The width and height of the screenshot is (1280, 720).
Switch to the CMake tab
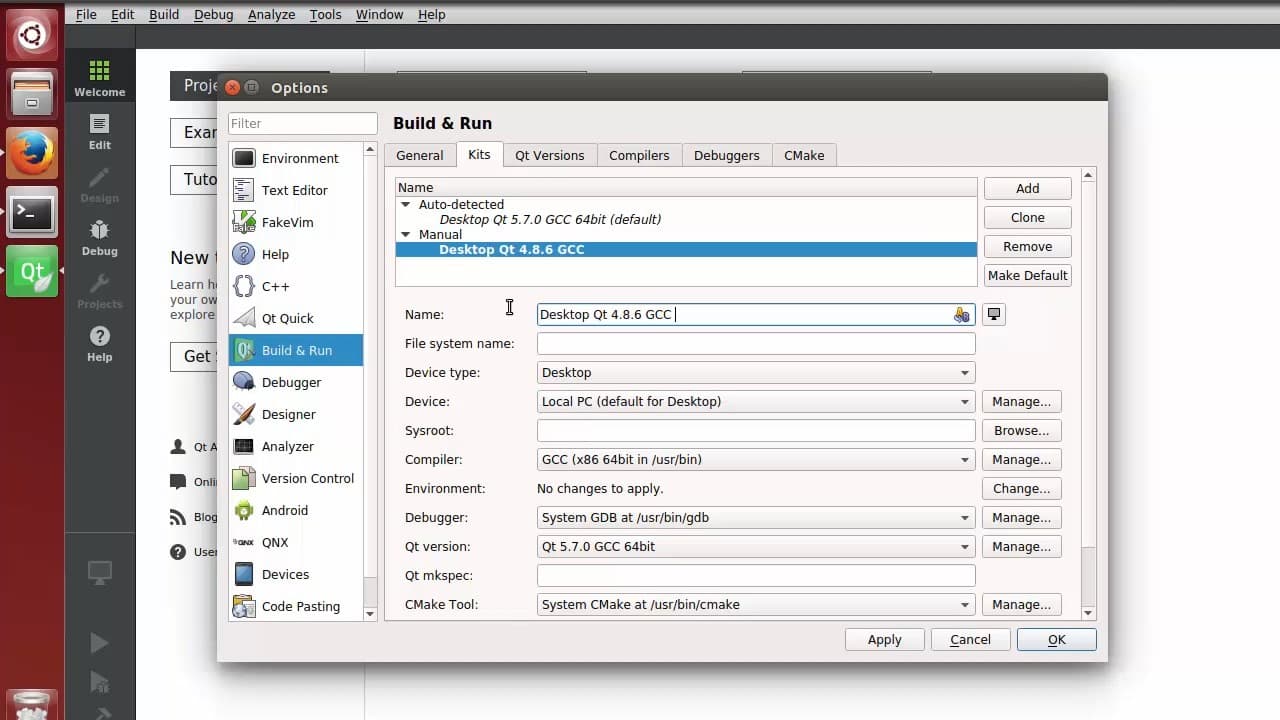coord(804,155)
